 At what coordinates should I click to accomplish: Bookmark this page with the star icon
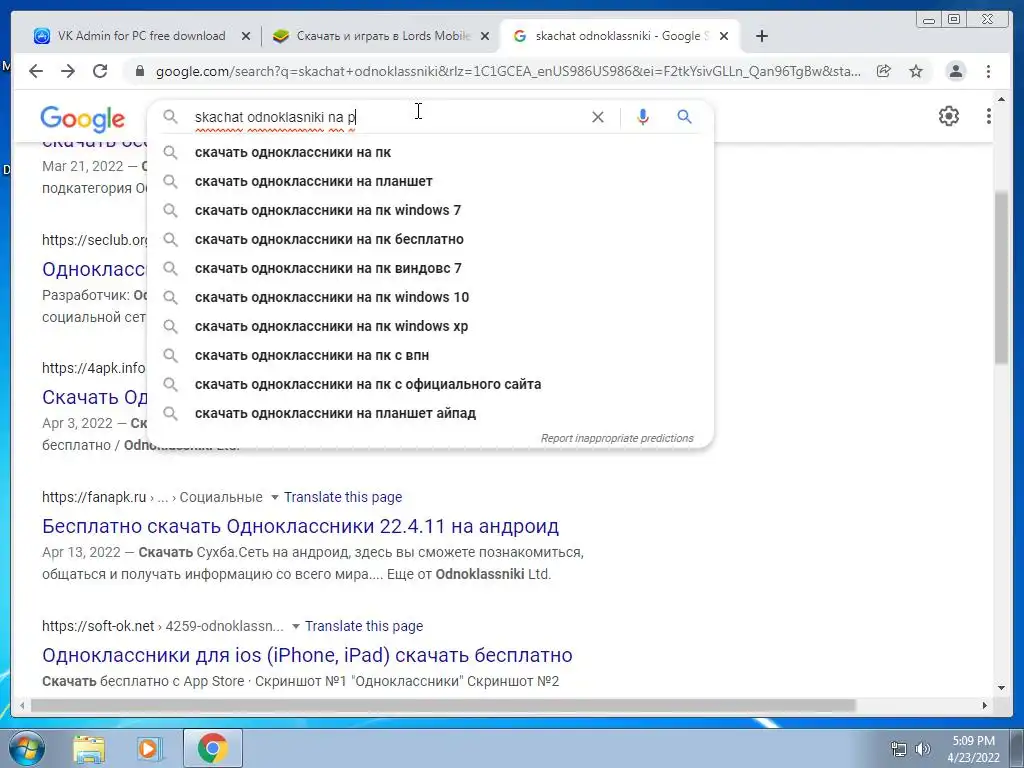pyautogui.click(x=916, y=71)
